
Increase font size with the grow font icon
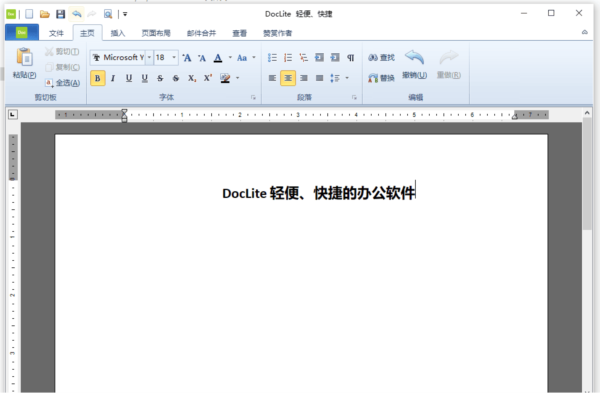[x=187, y=58]
